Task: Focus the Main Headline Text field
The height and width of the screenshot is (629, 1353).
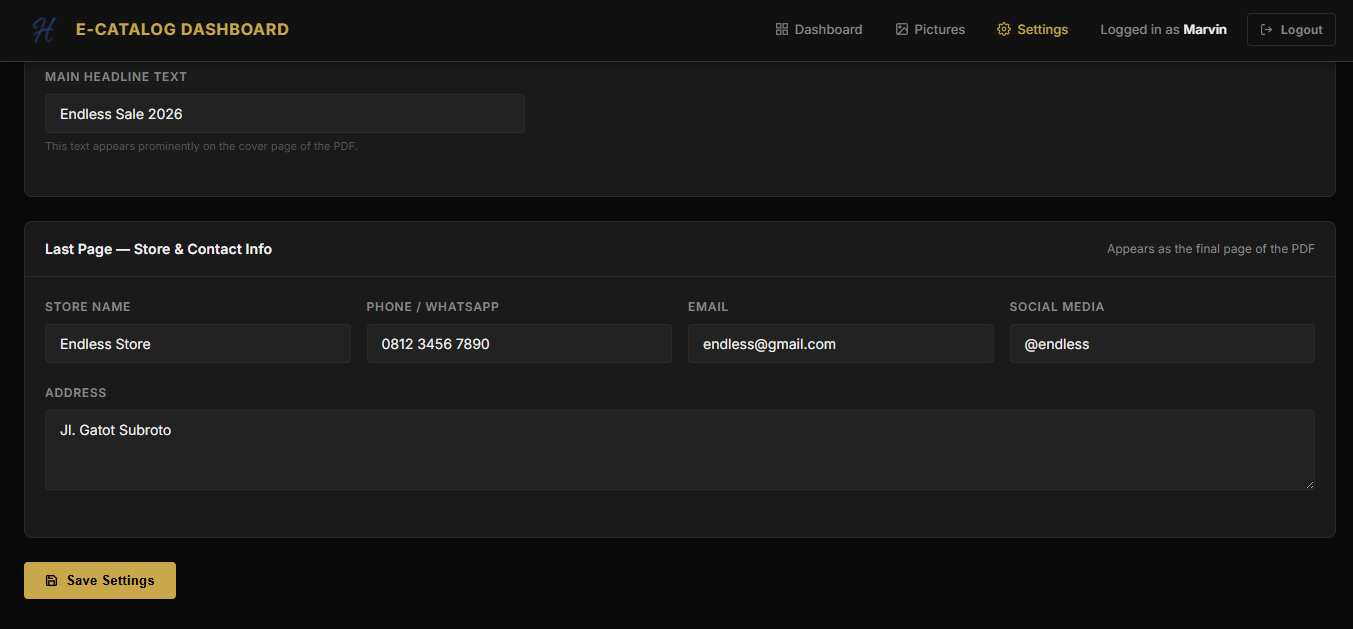Action: tap(285, 114)
